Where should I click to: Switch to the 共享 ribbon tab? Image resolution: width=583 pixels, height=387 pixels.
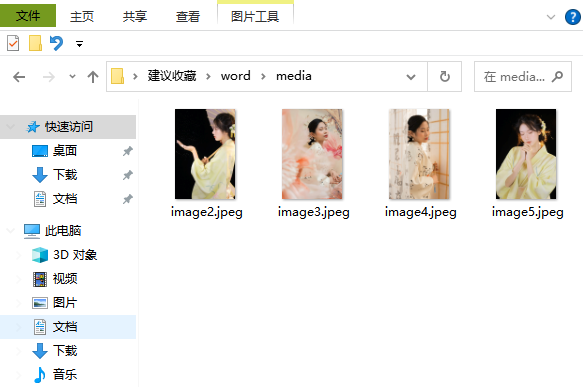point(135,16)
